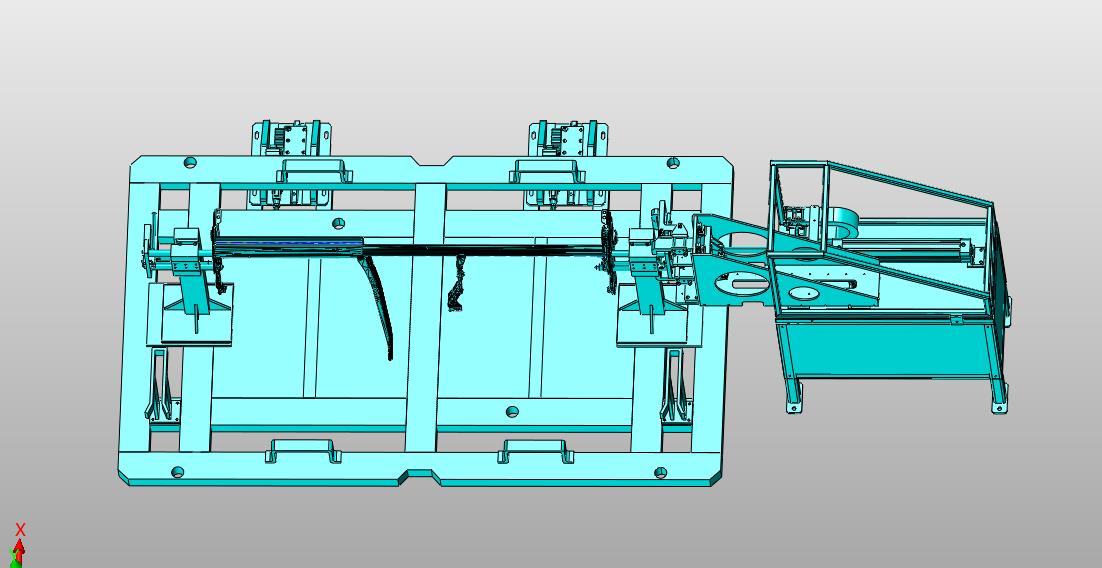The width and height of the screenshot is (1102, 568).
Task: Select the bottom-left ribbed gusset bracket
Action: click(162, 385)
